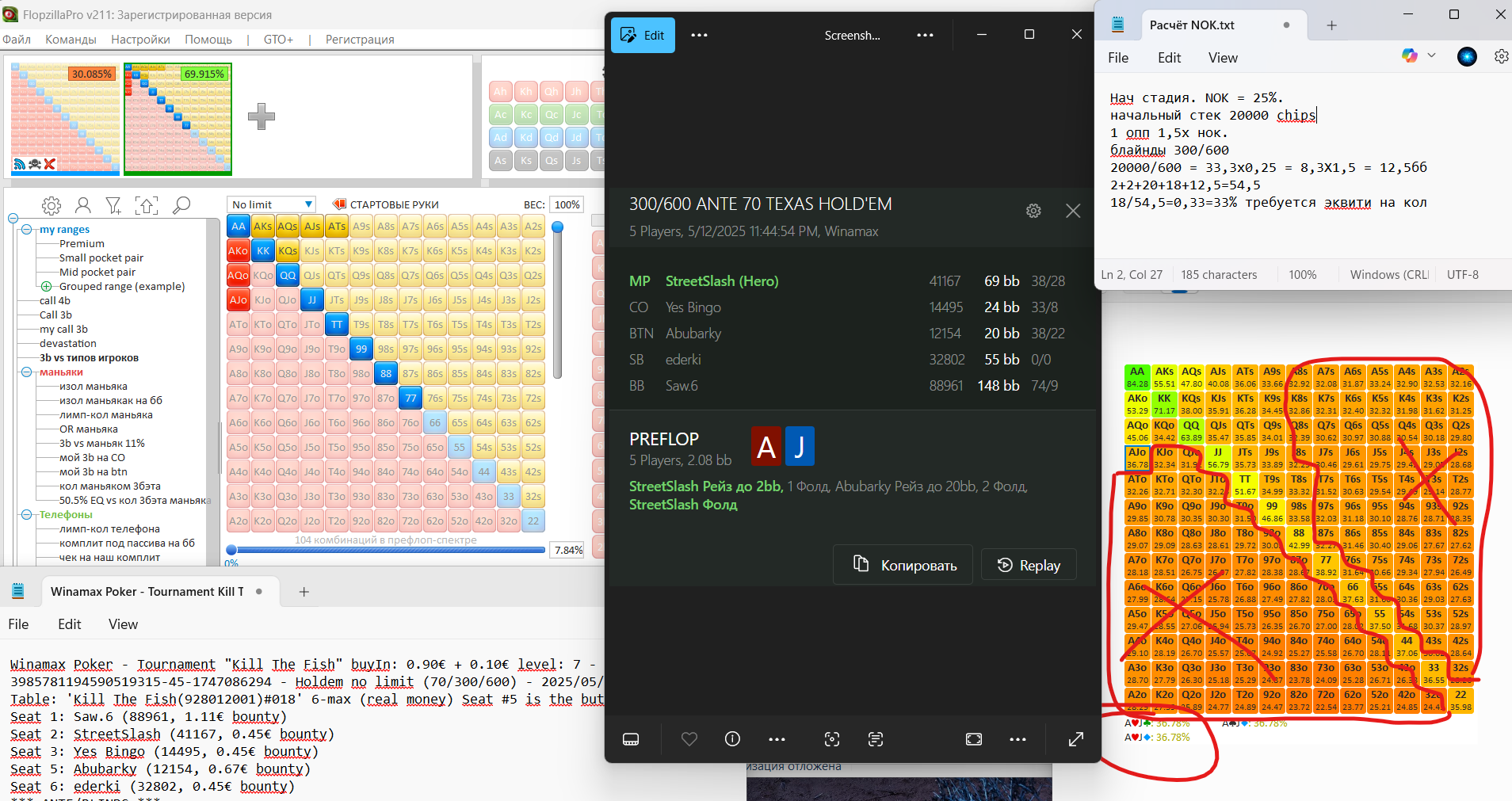Click the 7.84% range percentage field

(x=568, y=550)
